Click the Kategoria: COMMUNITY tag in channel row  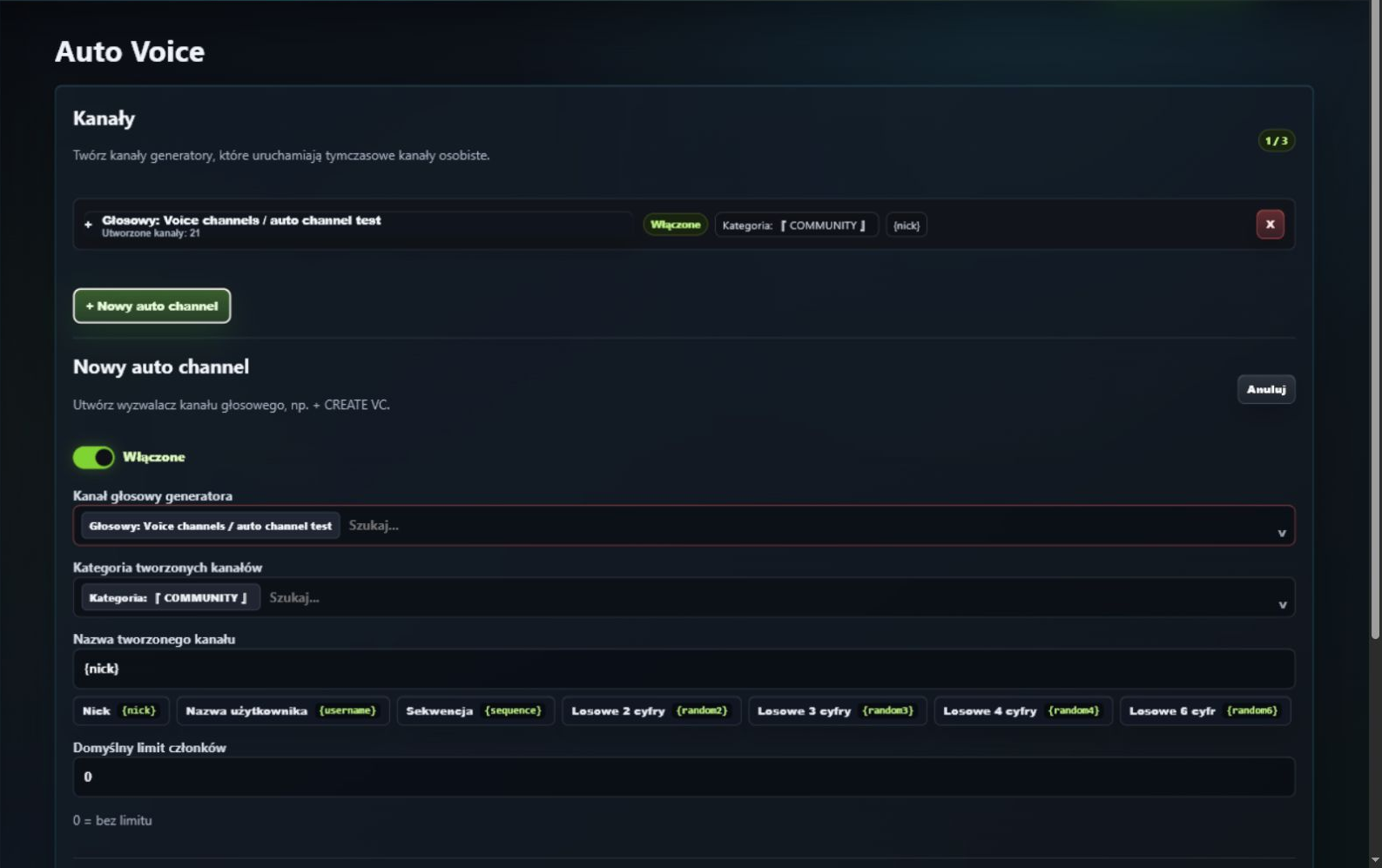796,225
